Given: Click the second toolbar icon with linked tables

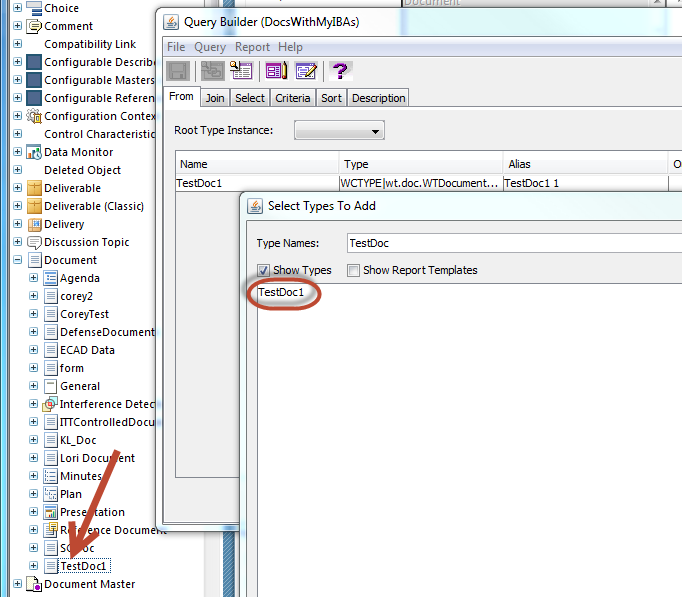Looking at the screenshot, I should tap(212, 71).
